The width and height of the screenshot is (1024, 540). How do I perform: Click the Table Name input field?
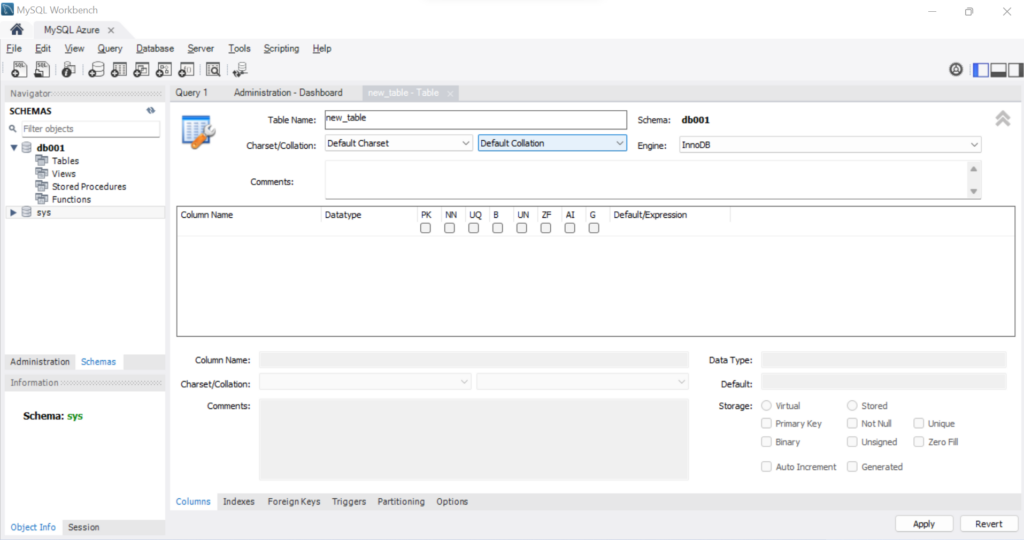click(x=475, y=119)
